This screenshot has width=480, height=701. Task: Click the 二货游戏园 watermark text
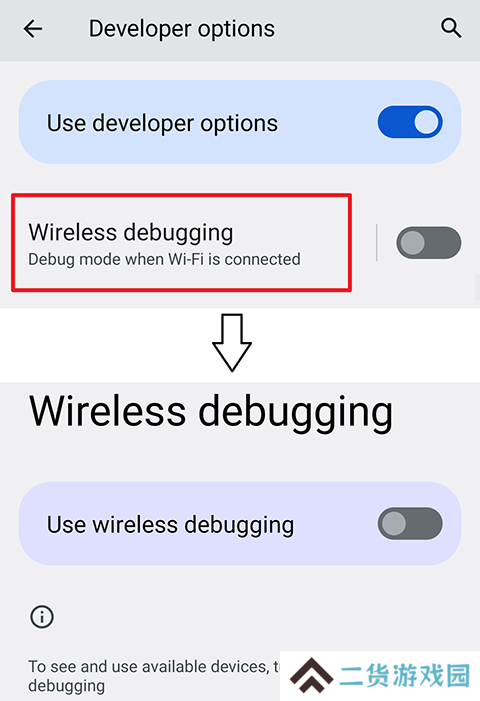pos(404,675)
